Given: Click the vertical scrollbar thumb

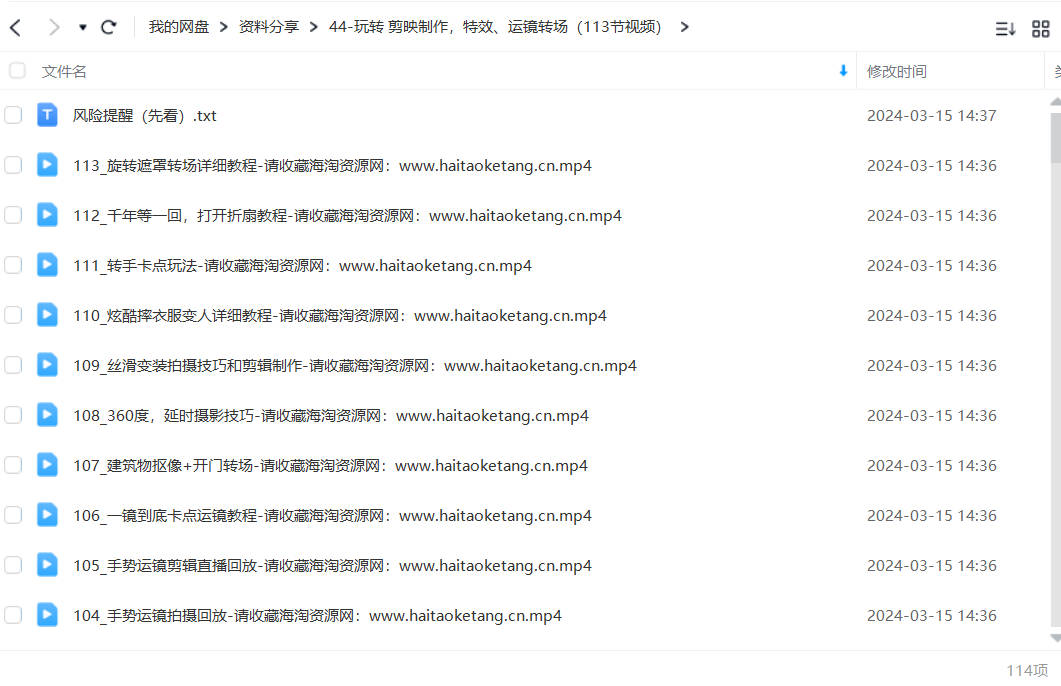Looking at the screenshot, I should [x=1056, y=137].
